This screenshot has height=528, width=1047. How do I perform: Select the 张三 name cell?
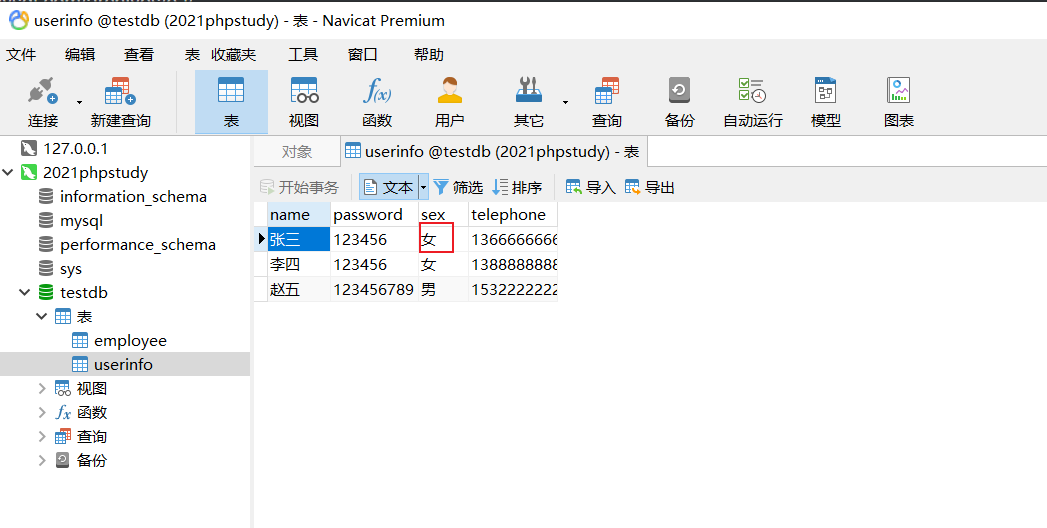(299, 239)
